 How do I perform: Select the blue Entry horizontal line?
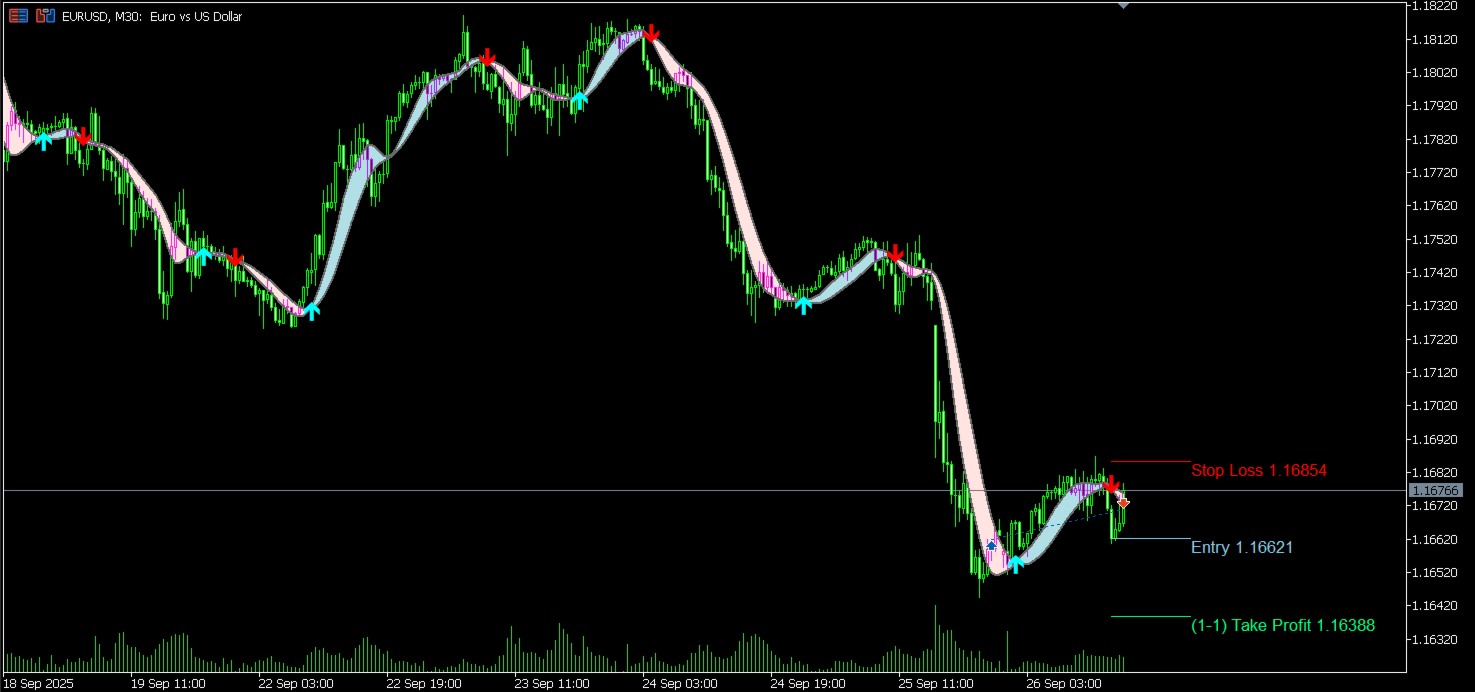click(1151, 539)
